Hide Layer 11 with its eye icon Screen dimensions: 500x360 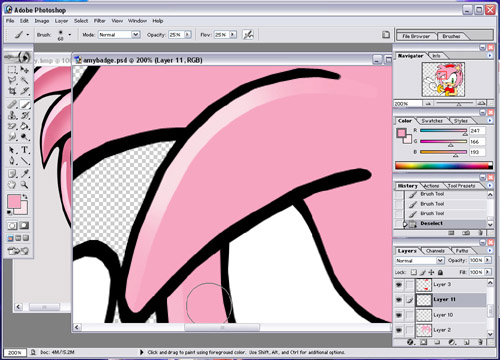pos(399,300)
